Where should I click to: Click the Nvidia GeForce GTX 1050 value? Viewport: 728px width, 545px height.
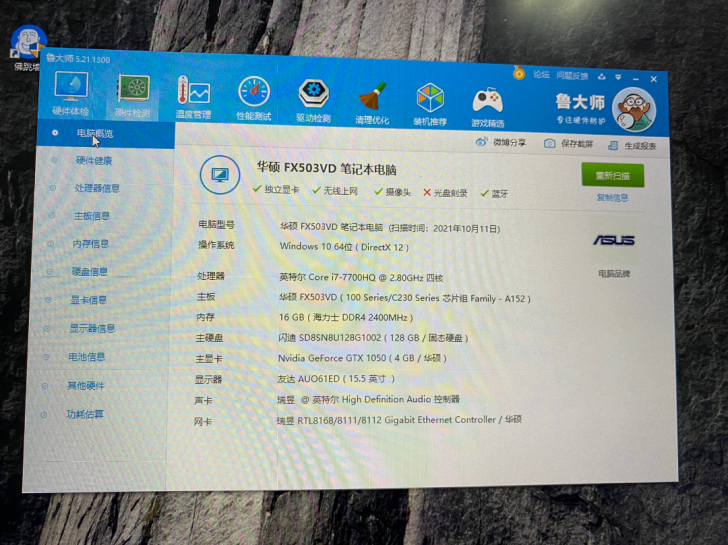tap(362, 358)
